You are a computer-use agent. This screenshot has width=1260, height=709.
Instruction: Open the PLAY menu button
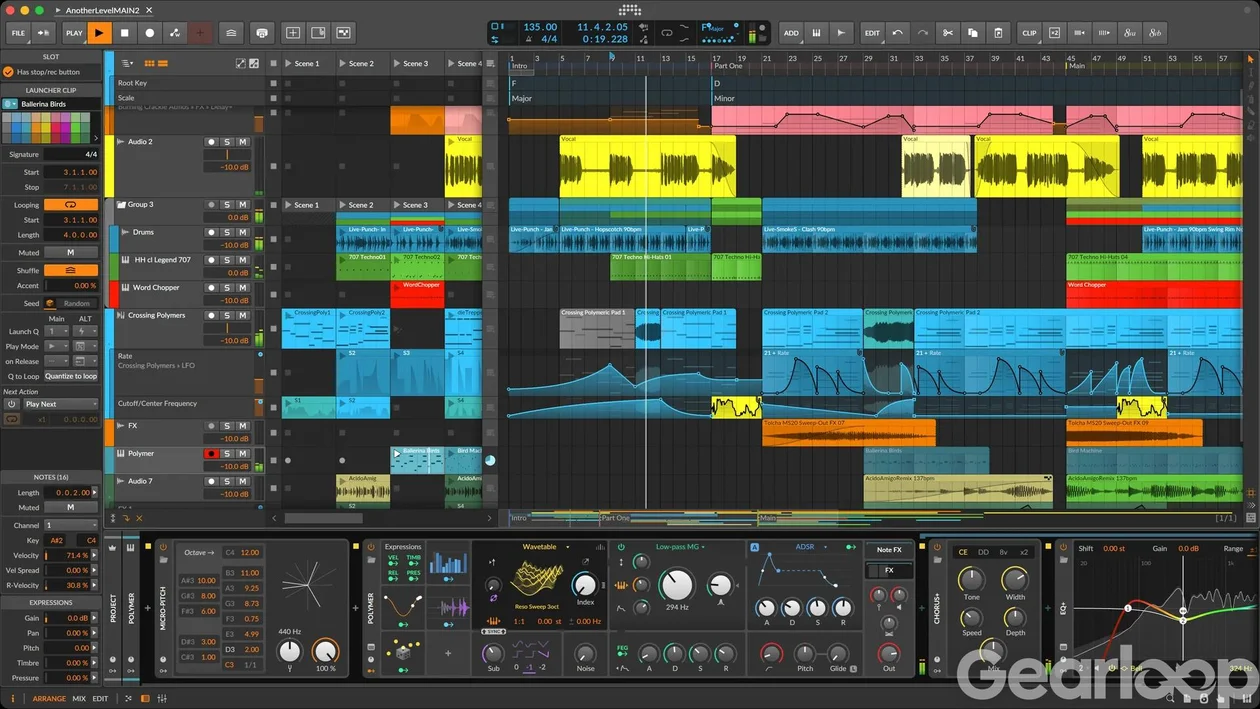pyautogui.click(x=74, y=33)
